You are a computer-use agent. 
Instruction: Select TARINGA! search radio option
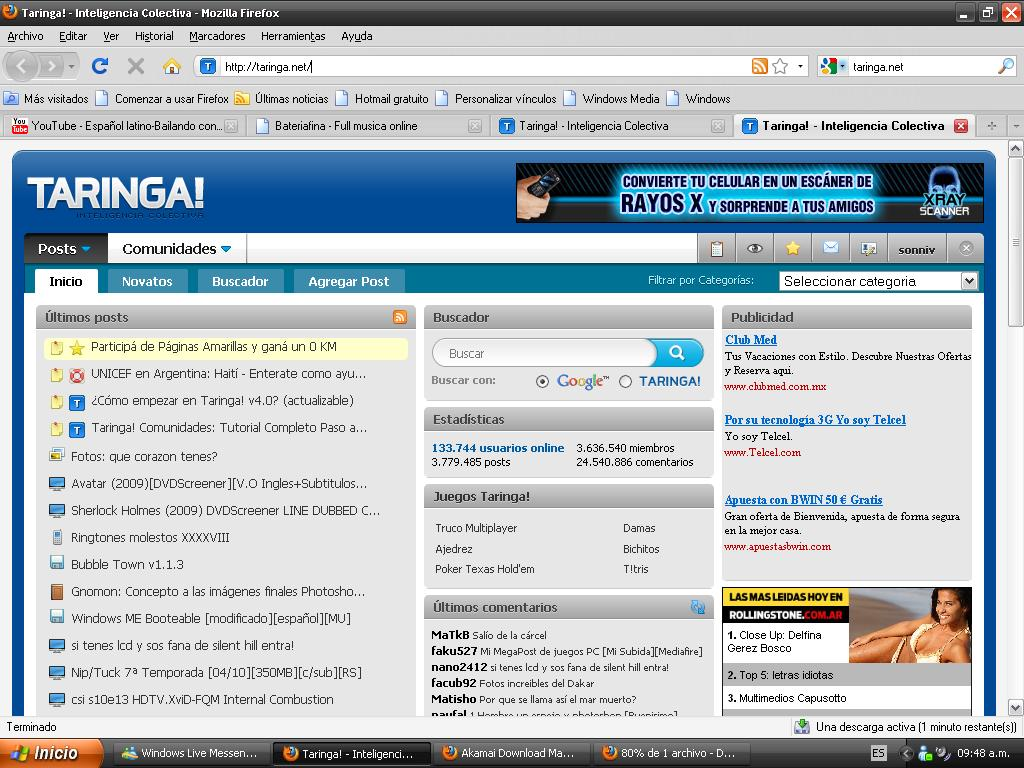pyautogui.click(x=625, y=381)
